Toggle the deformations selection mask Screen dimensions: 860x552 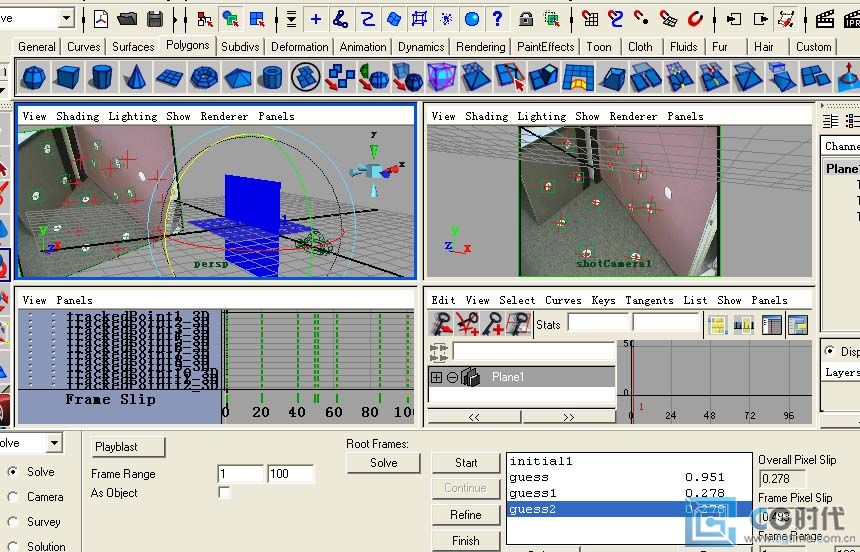tap(420, 19)
